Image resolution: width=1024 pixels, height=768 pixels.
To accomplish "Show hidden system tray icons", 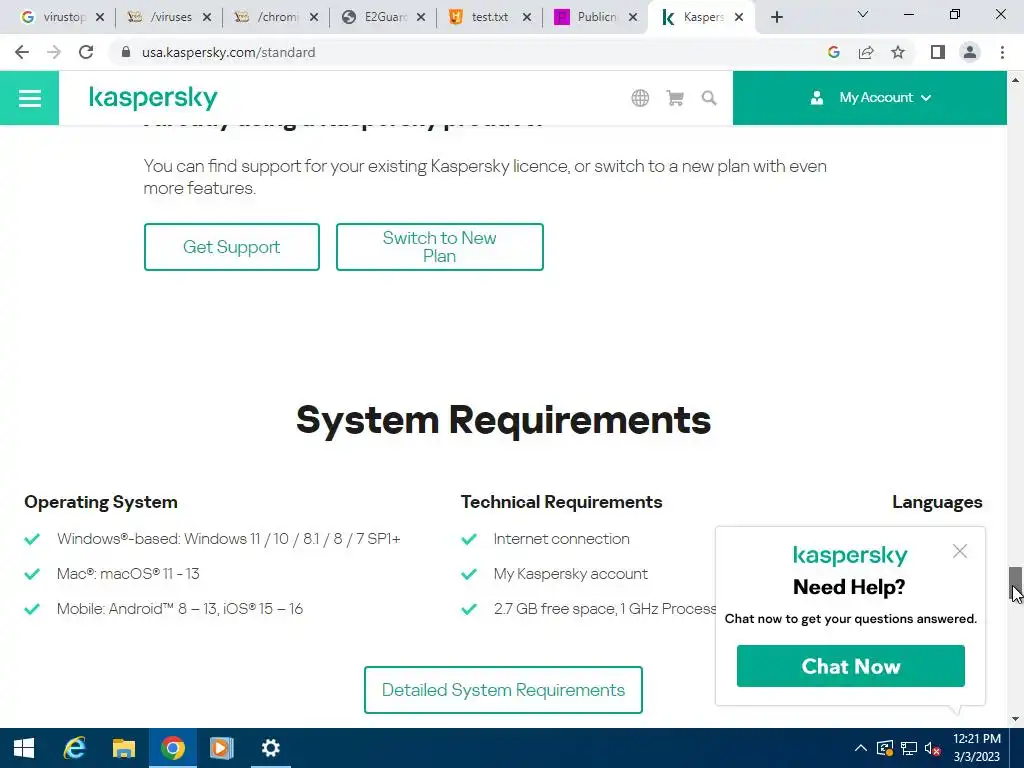I will click(861, 748).
